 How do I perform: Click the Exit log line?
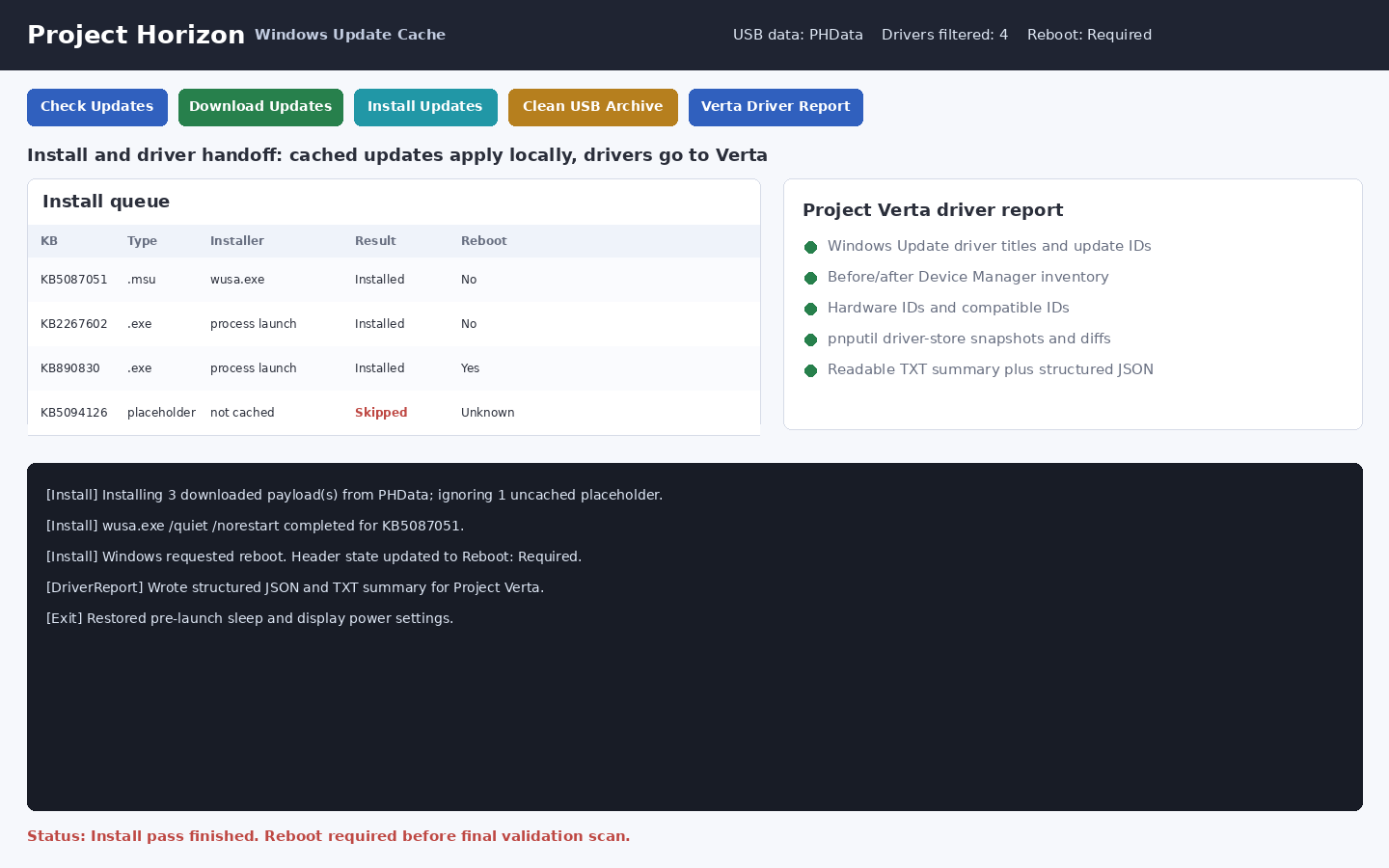point(250,618)
